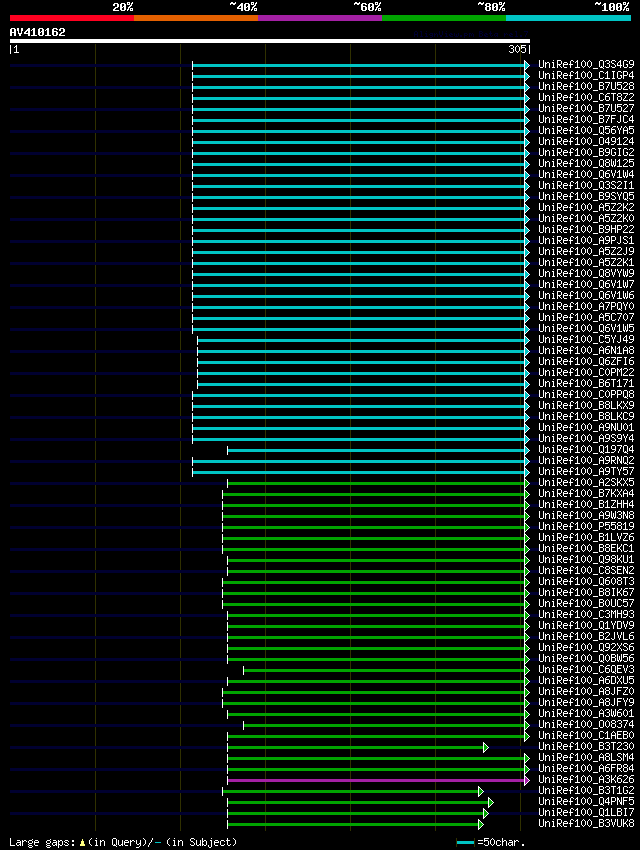Screen dimensions: 640x850
Task: Click the green alignment bar for UniRef100_A2SKX5
Action: 376,484
